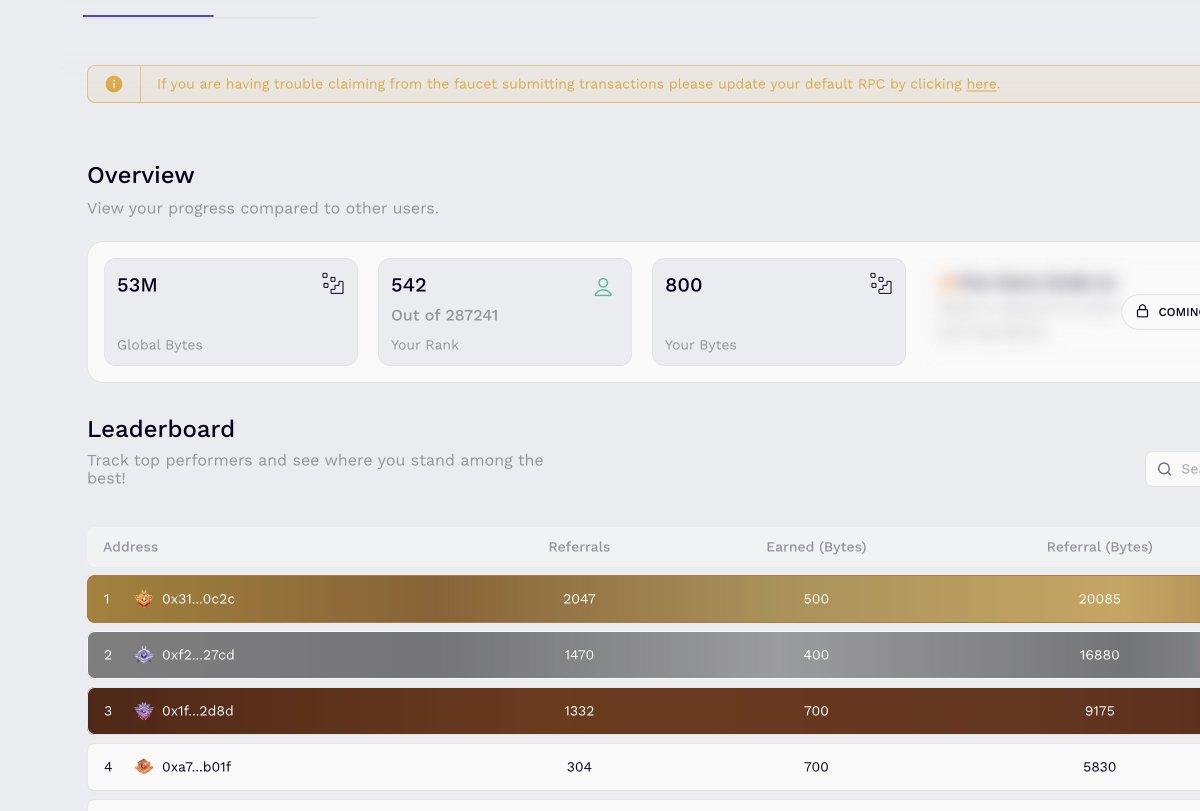Open the 'here' RPC update link
The image size is (1200, 811).
coord(981,84)
